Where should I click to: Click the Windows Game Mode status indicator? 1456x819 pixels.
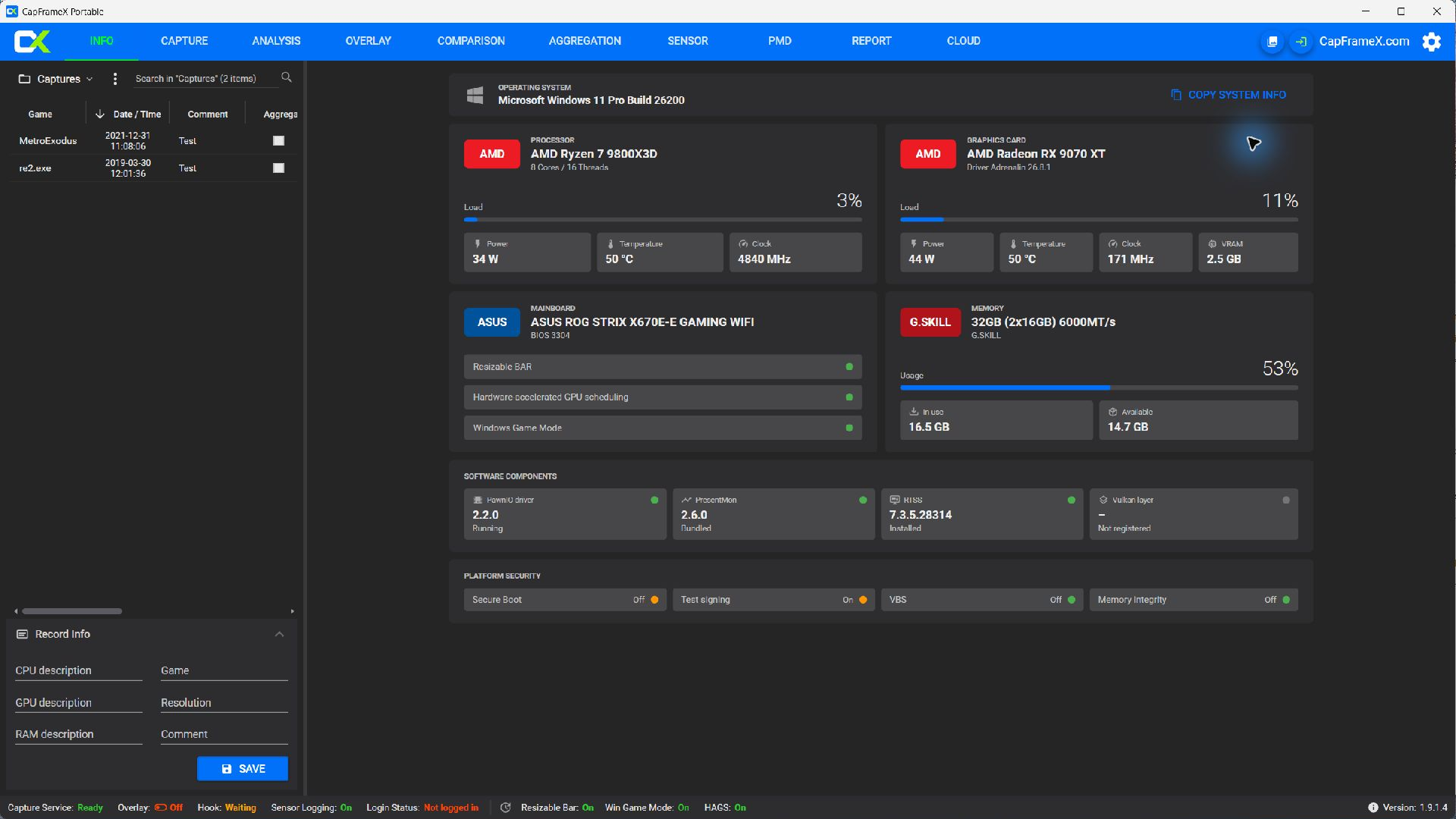[849, 428]
